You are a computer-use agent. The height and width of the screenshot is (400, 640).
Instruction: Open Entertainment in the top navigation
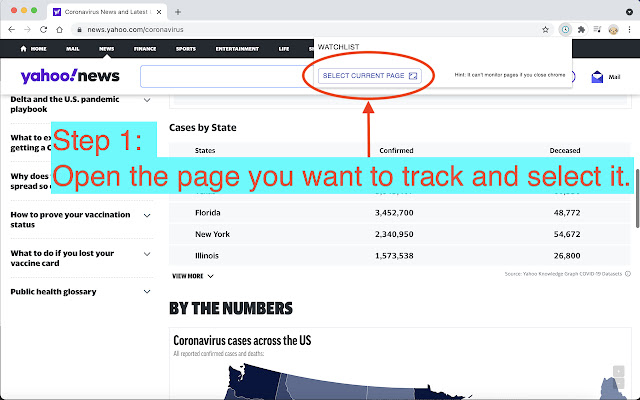pyautogui.click(x=237, y=49)
